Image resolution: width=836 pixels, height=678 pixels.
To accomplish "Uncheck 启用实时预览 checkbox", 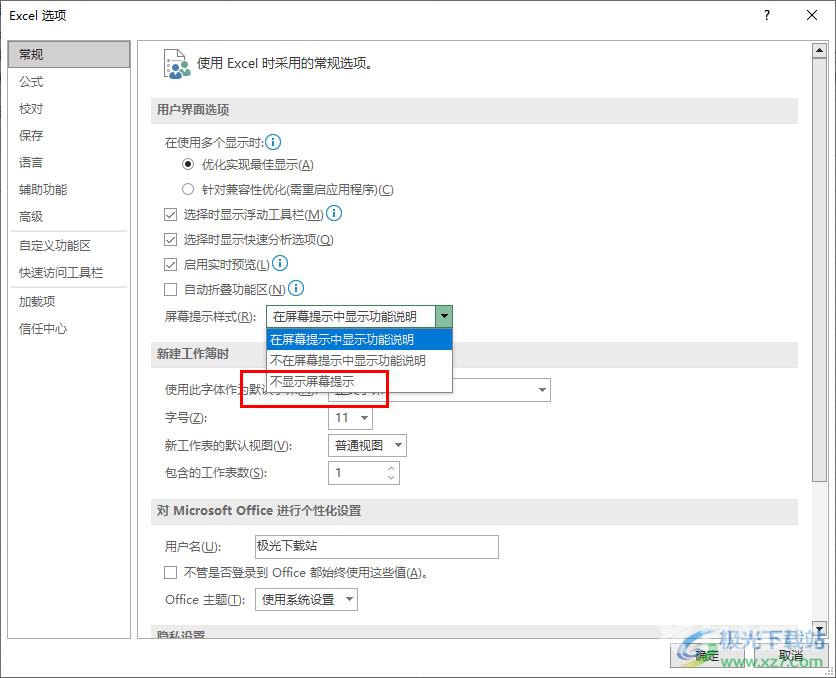I will pyautogui.click(x=170, y=264).
